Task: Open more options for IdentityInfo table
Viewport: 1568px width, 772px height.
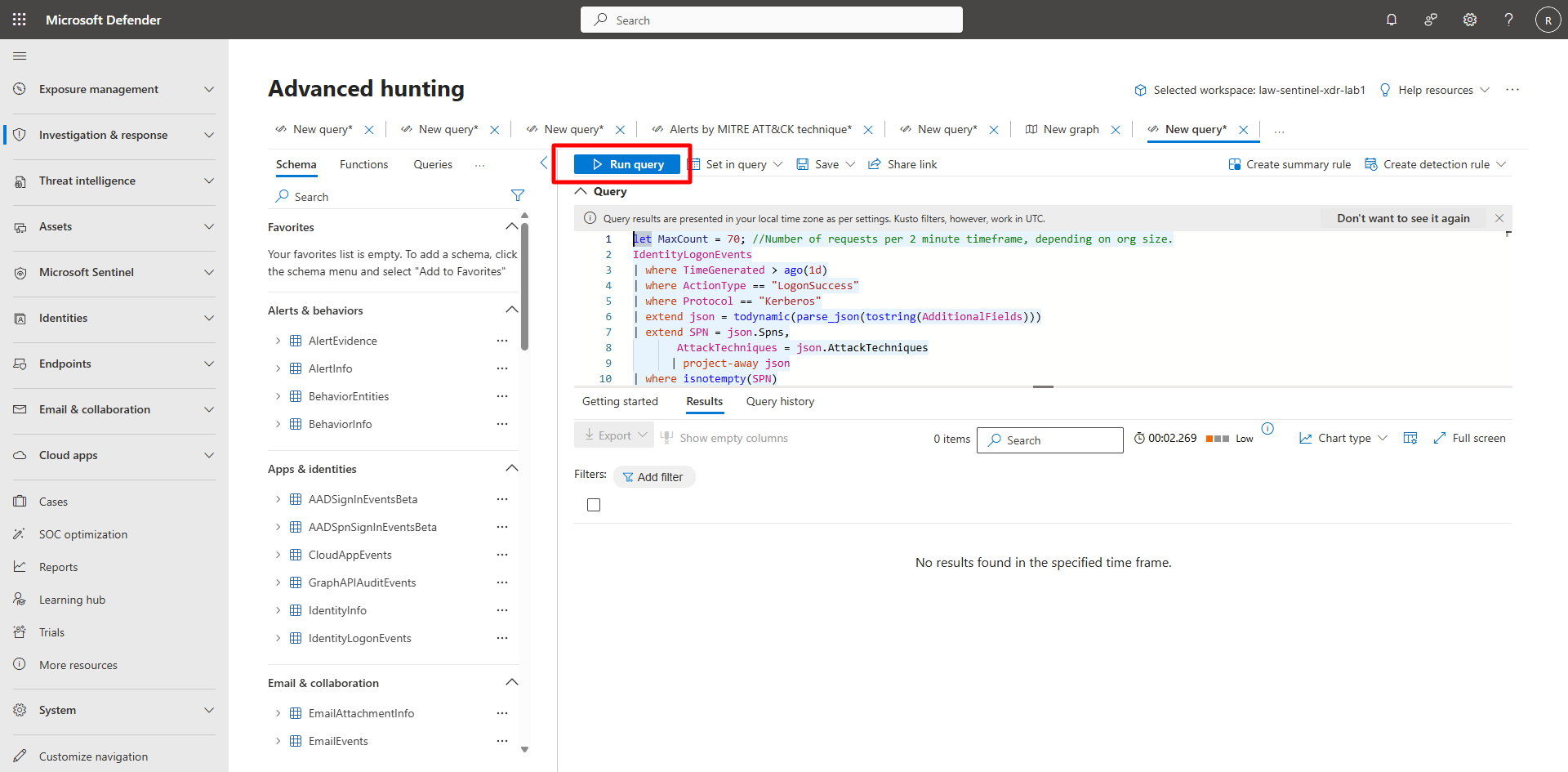Action: coord(502,610)
